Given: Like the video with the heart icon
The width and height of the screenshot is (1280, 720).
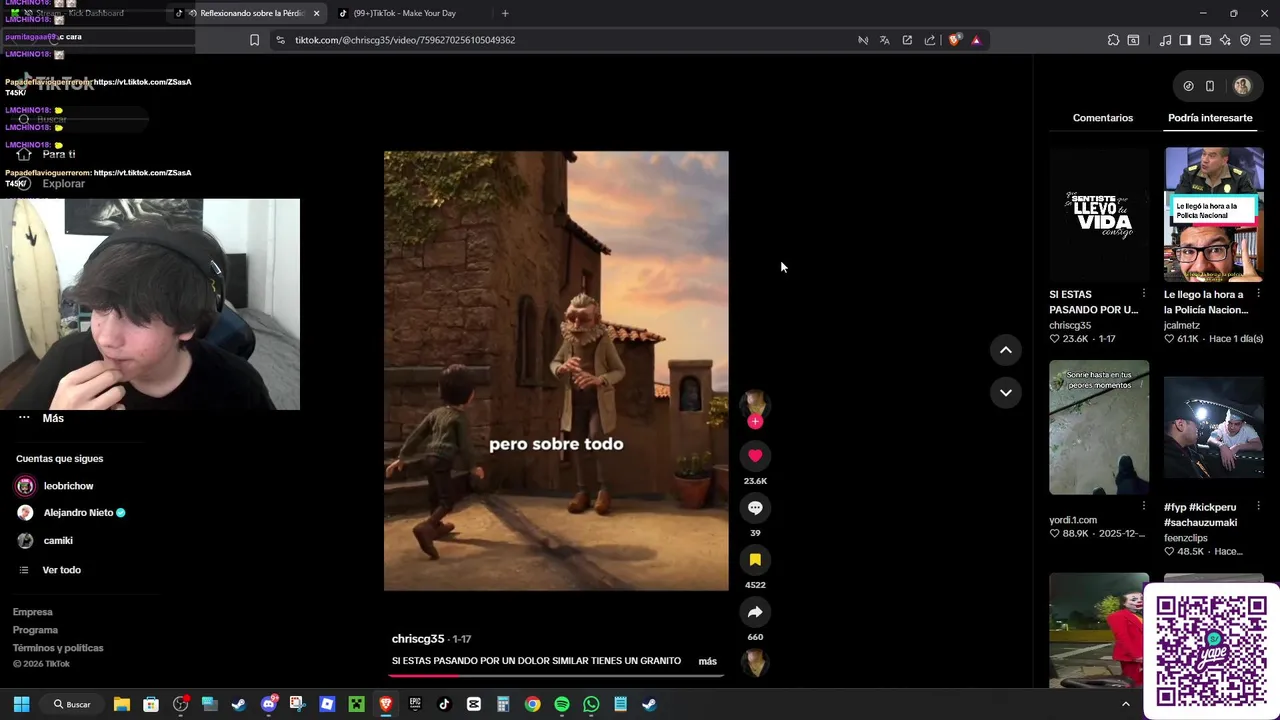Looking at the screenshot, I should [755, 456].
